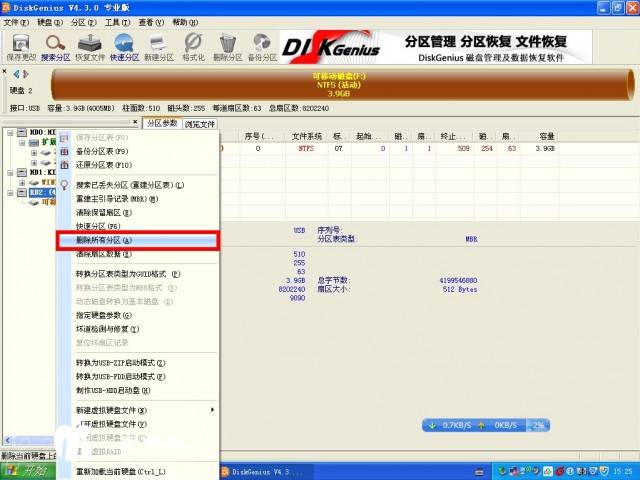Viewport: 640px width, 480px height.
Task: Expand the HD0 disk tree node
Action: (8, 132)
